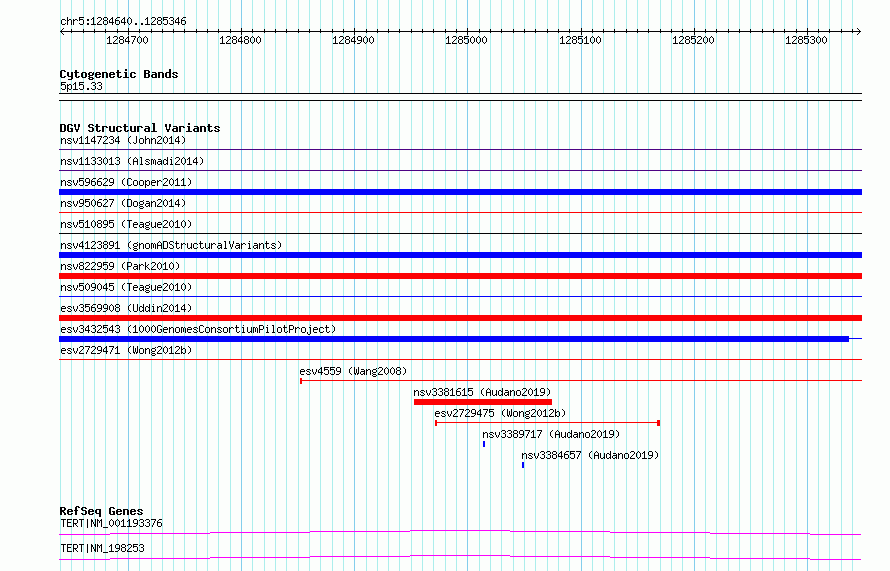
Task: Click the magenta line of TERT|NM_198253
Action: pos(460,557)
